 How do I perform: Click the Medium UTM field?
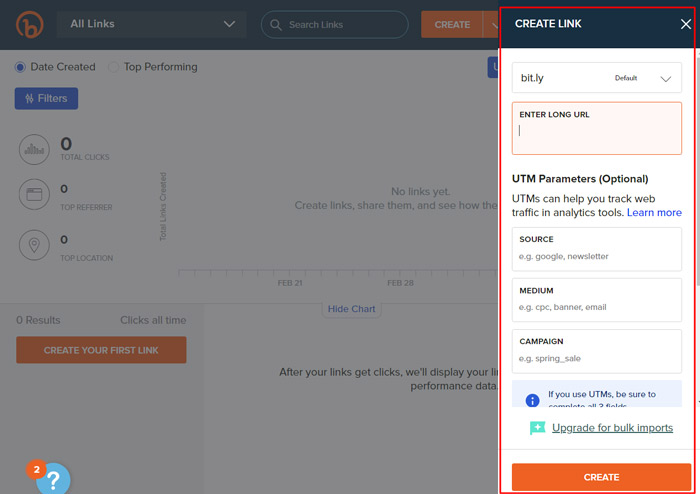[x=596, y=300]
